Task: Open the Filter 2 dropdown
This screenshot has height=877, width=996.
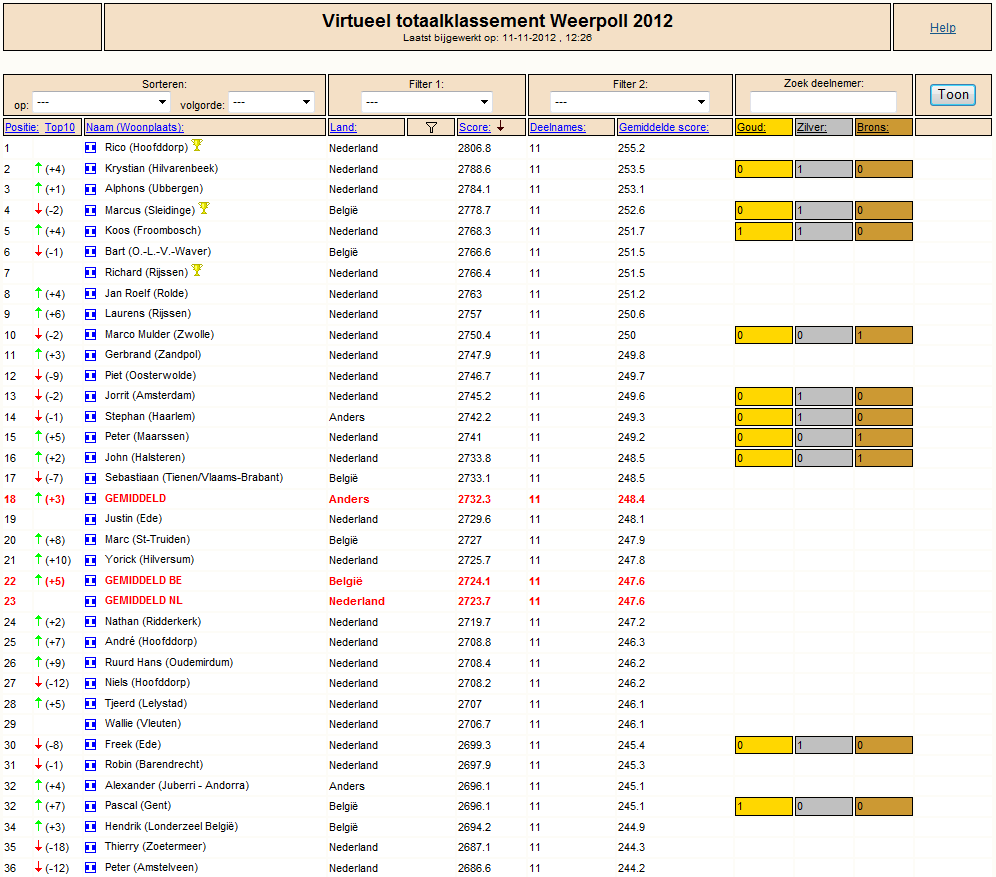Action: (629, 102)
